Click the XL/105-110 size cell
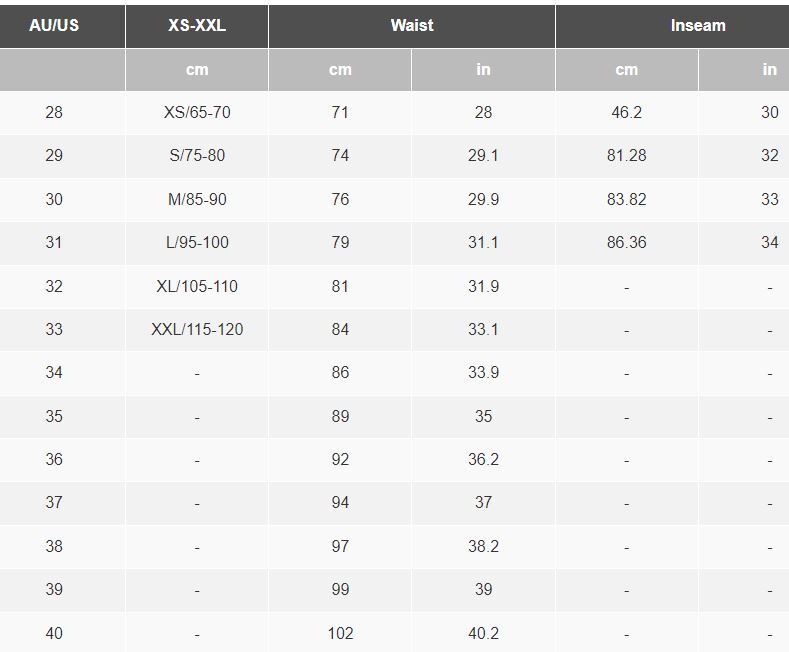Viewport: 789px width, 652px height. click(197, 286)
